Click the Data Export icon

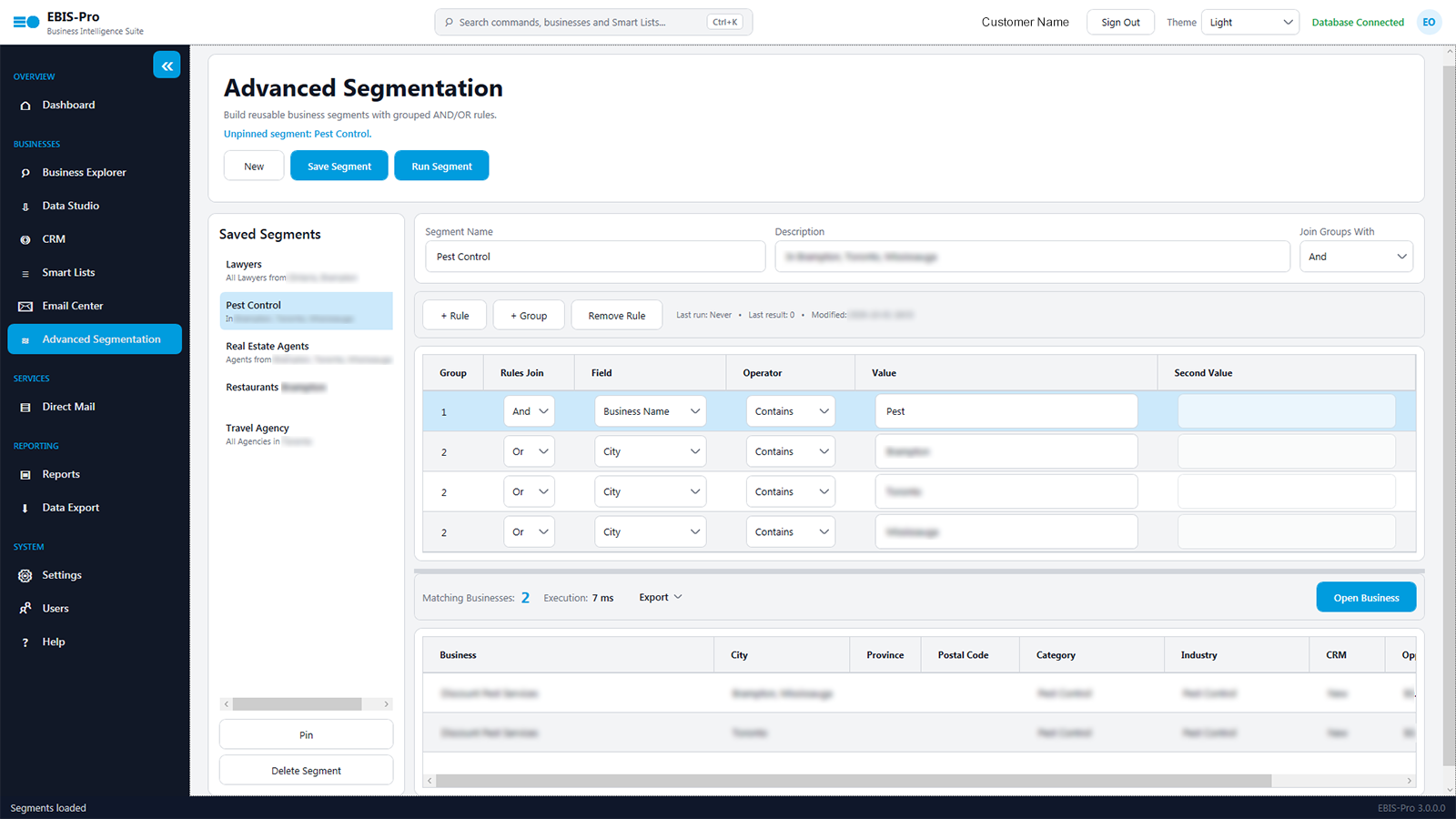[x=25, y=509]
